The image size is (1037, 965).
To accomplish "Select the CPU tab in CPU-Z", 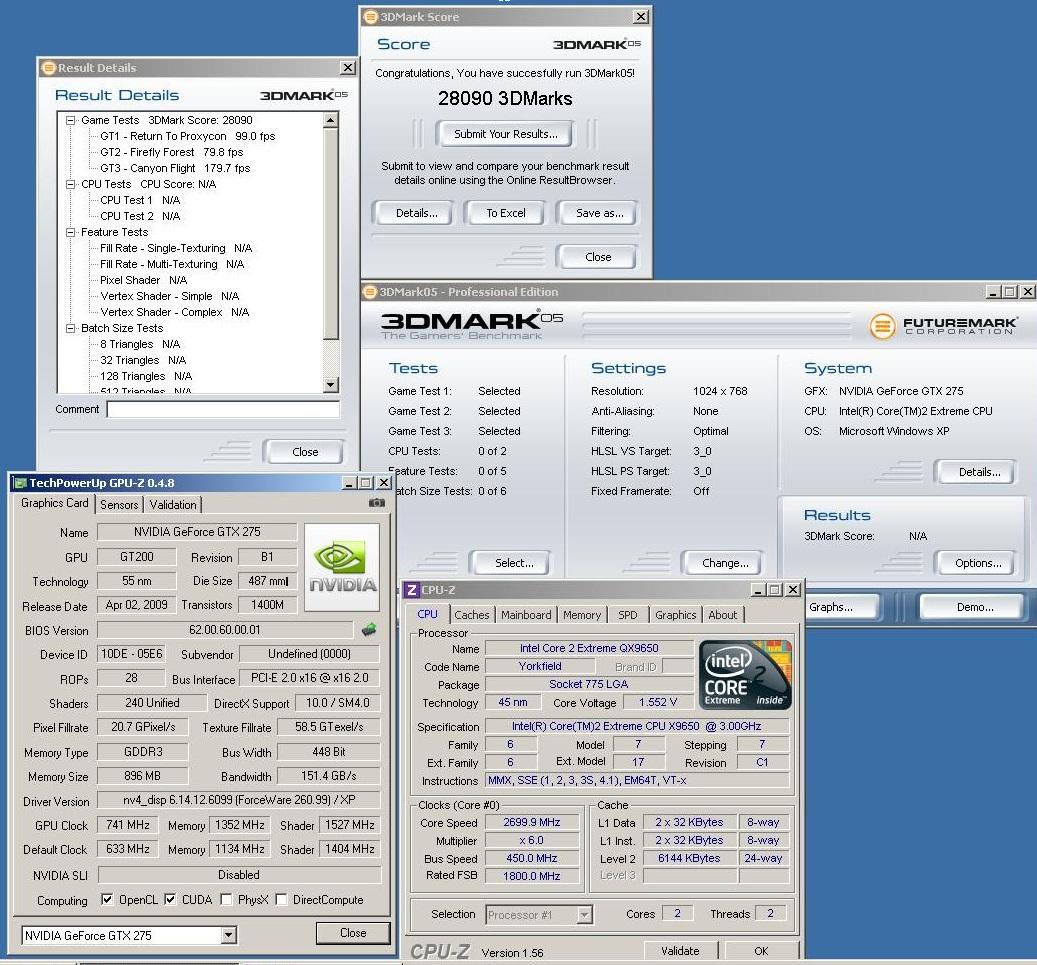I will 427,614.
